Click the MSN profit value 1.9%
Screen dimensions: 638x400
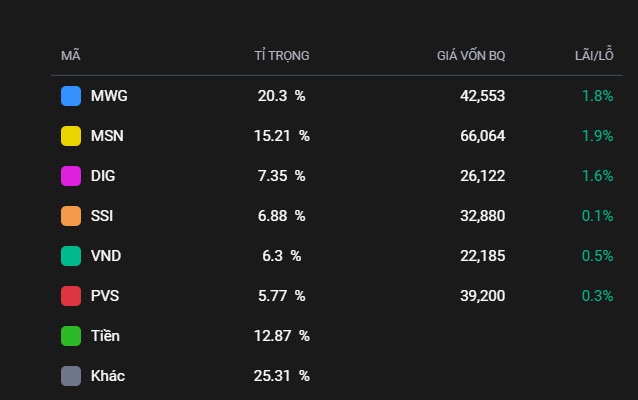point(597,136)
